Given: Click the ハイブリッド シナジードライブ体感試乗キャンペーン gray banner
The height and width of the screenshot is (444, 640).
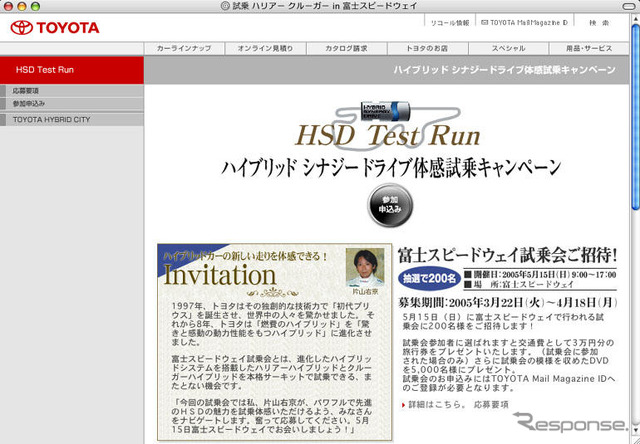Looking at the screenshot, I should pos(387,70).
